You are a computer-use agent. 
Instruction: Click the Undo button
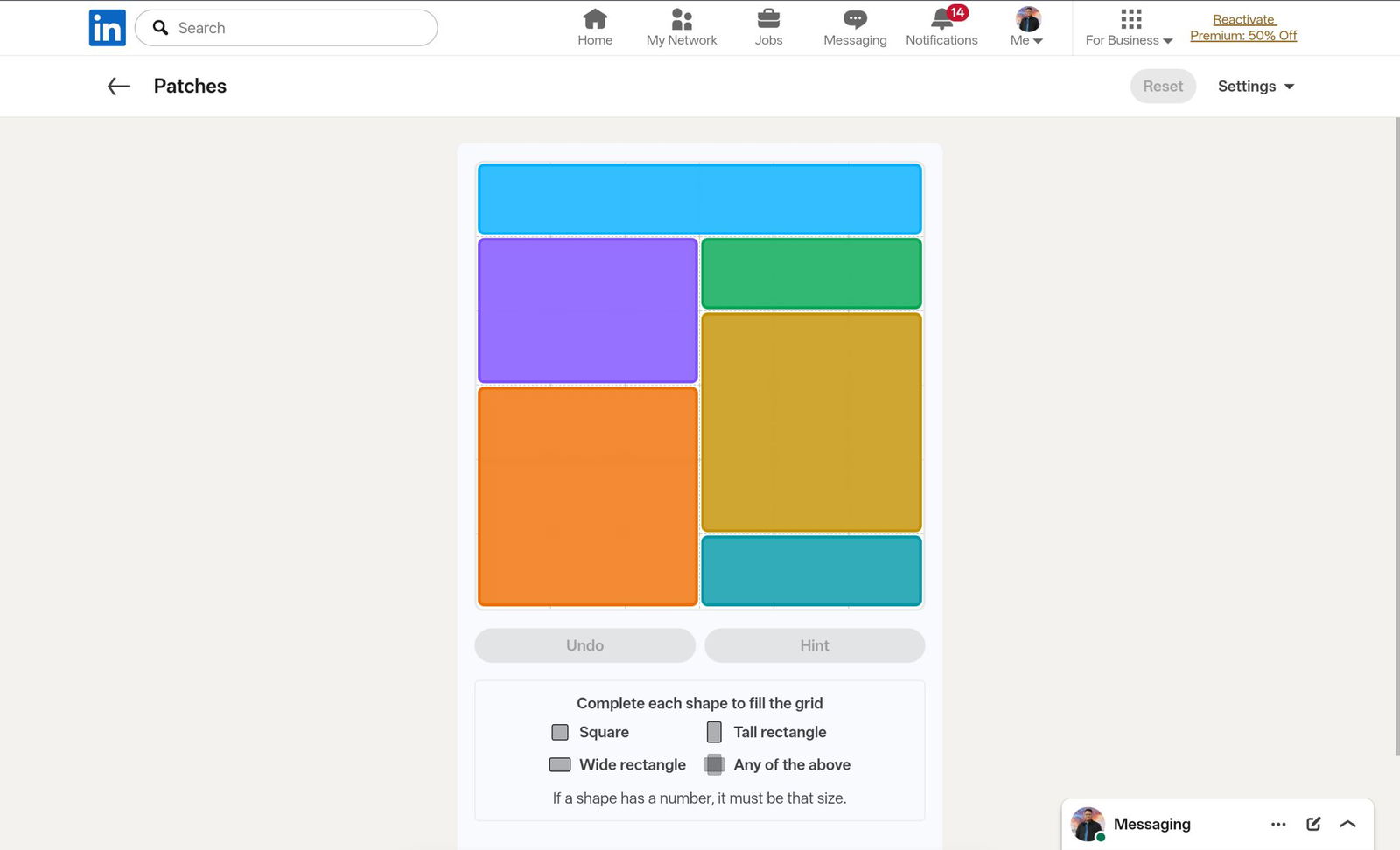point(584,645)
